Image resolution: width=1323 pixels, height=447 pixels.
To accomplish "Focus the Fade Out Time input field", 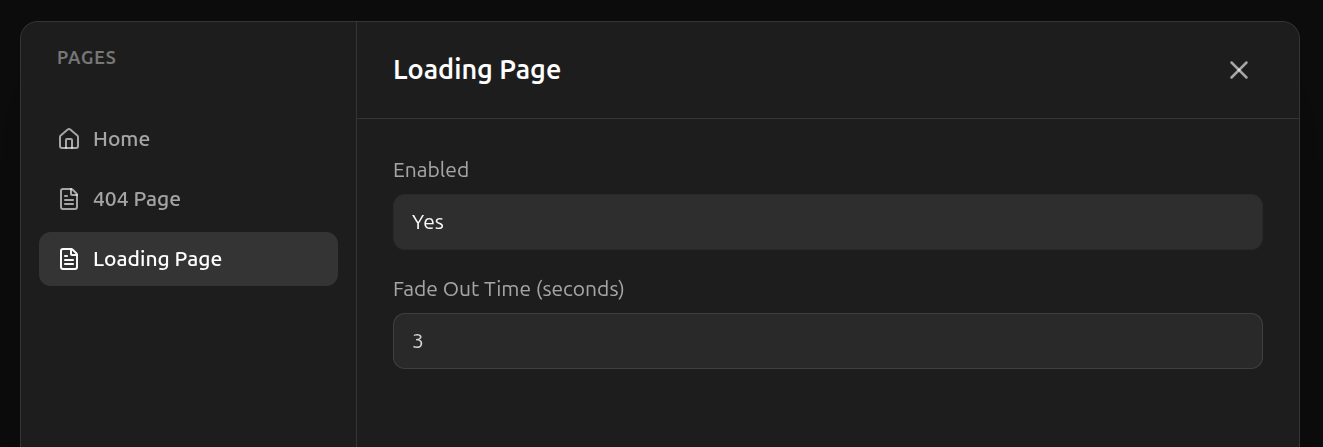I will 827,341.
